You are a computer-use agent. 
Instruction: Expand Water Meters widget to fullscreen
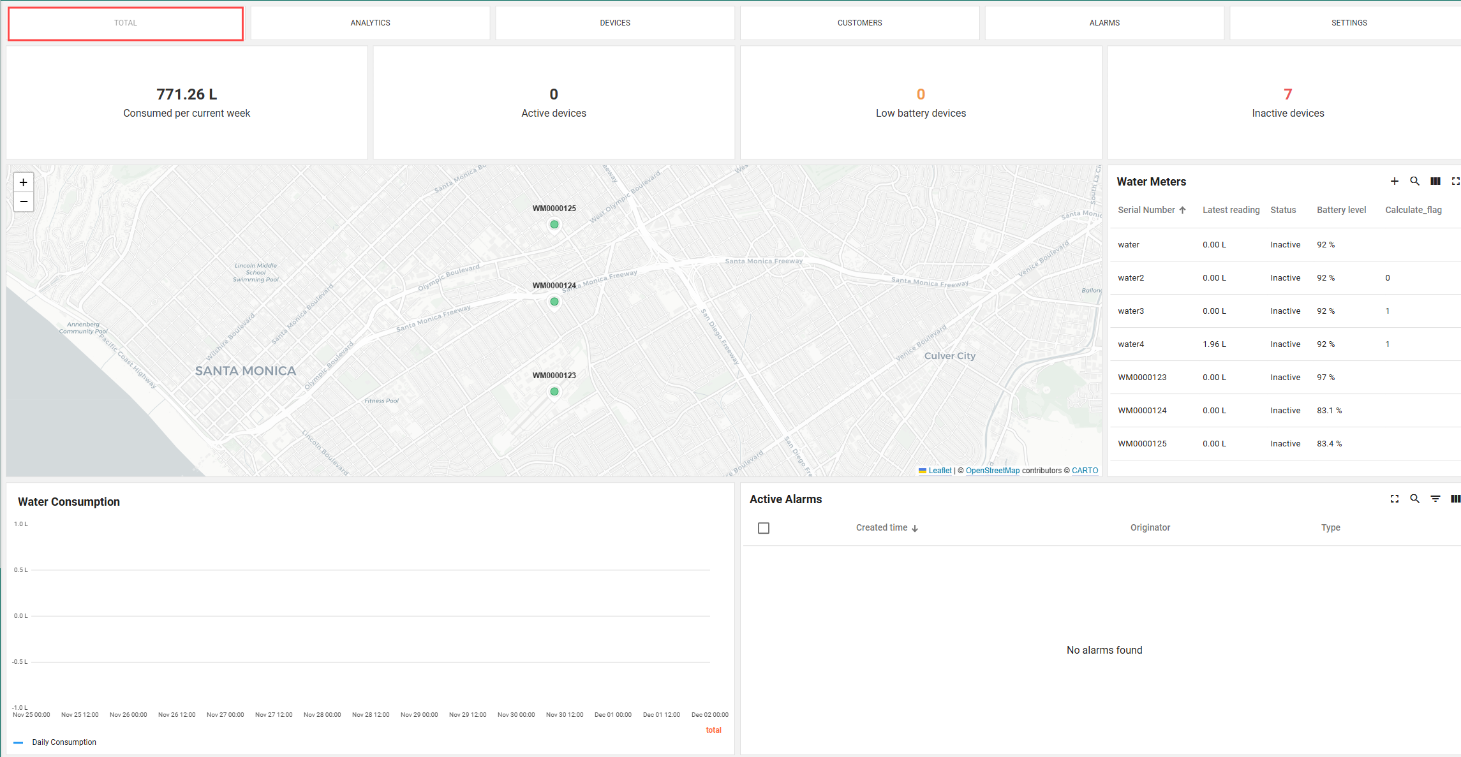(x=1456, y=181)
